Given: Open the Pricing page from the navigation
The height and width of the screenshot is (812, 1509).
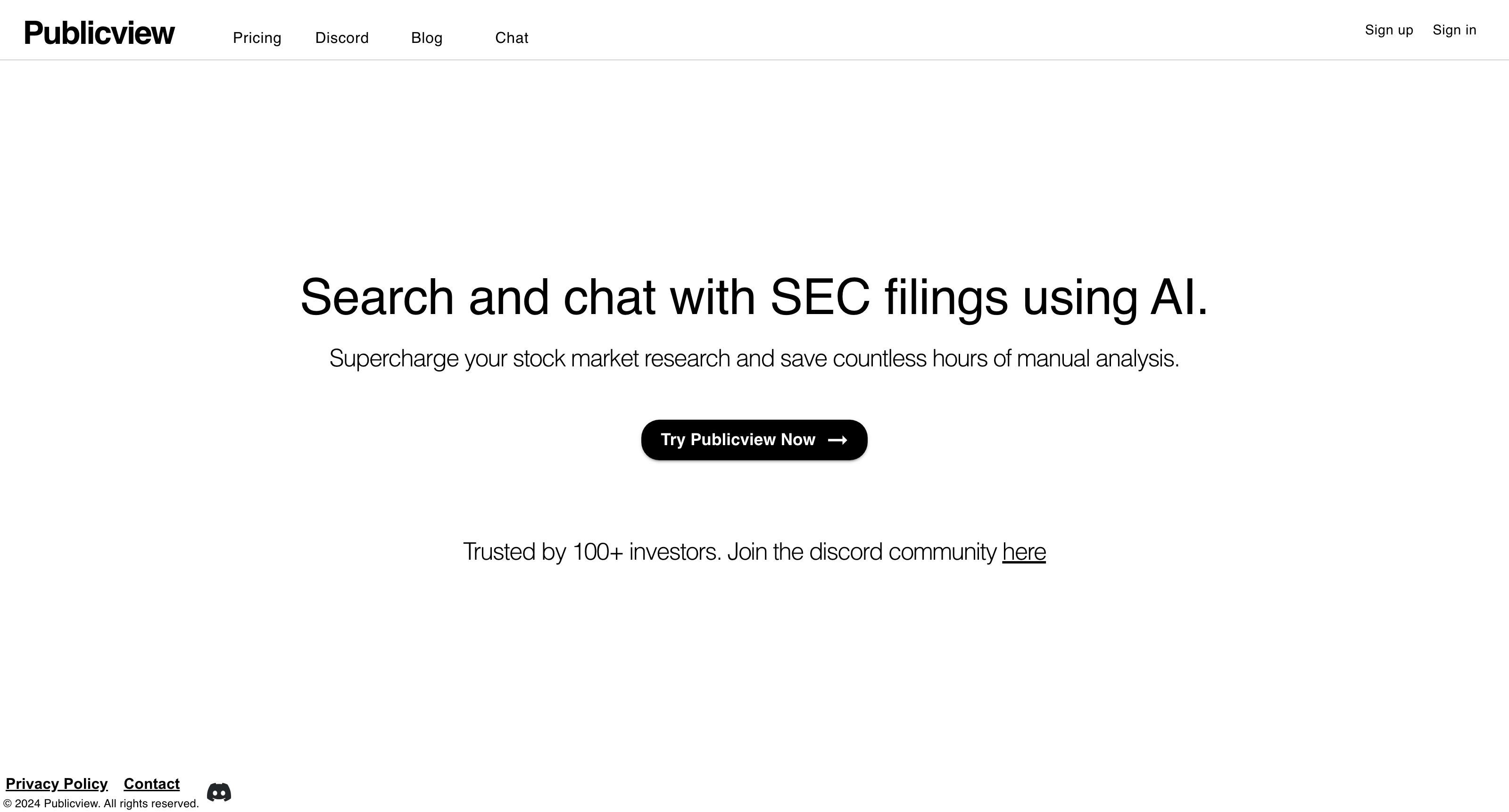Looking at the screenshot, I should 257,38.
